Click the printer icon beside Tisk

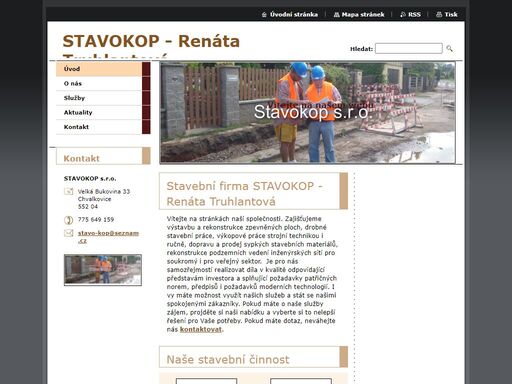(x=439, y=15)
